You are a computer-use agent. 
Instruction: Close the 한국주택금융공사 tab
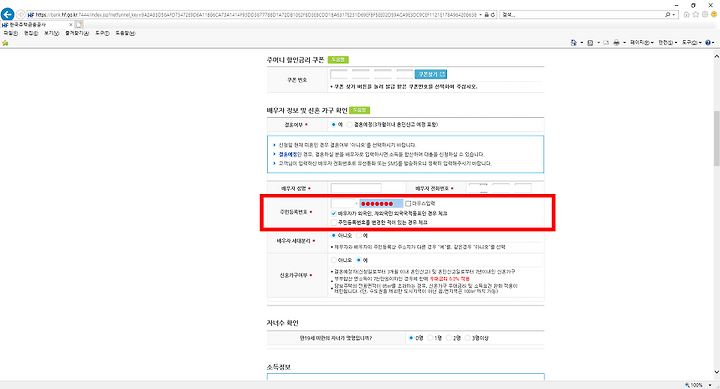point(70,24)
